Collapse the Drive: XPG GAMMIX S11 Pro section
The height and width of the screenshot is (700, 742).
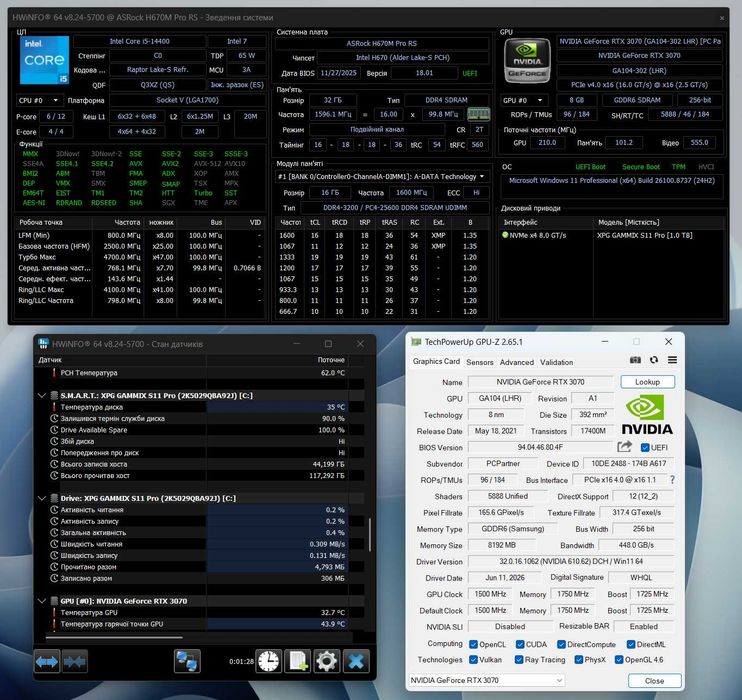coord(42,498)
